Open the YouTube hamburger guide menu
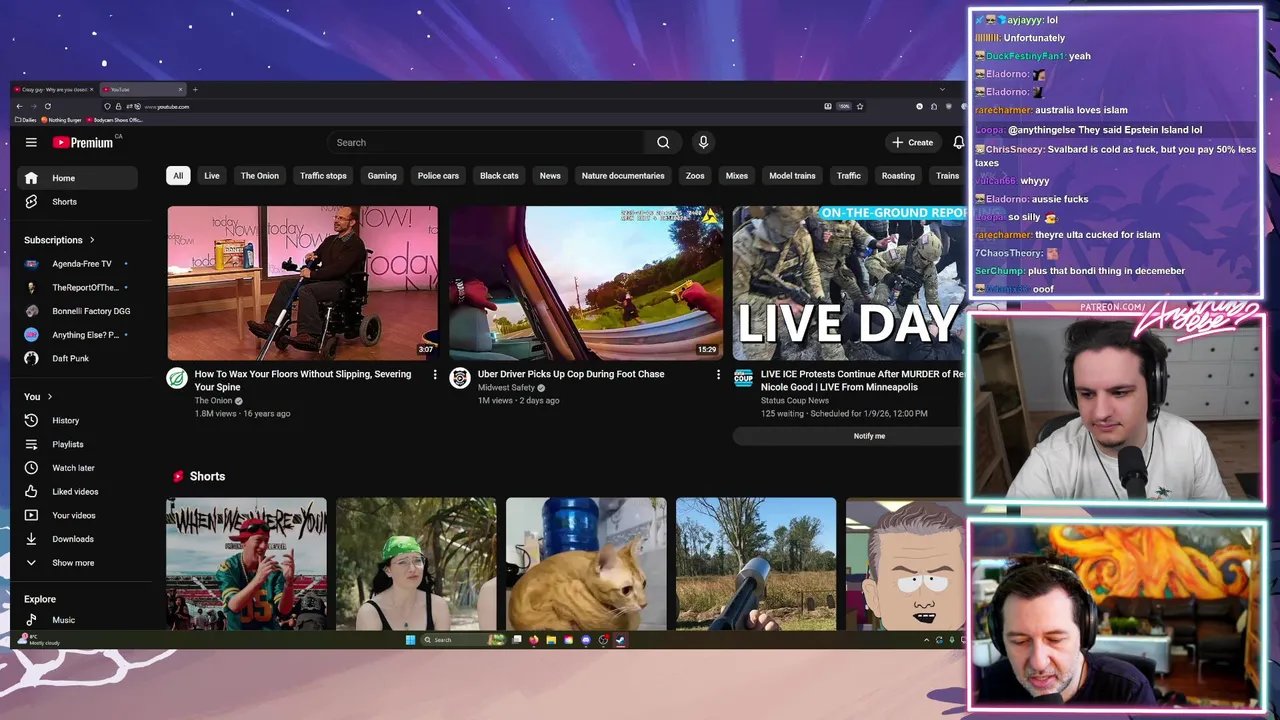Screen dimensions: 1280x720 (31, 142)
